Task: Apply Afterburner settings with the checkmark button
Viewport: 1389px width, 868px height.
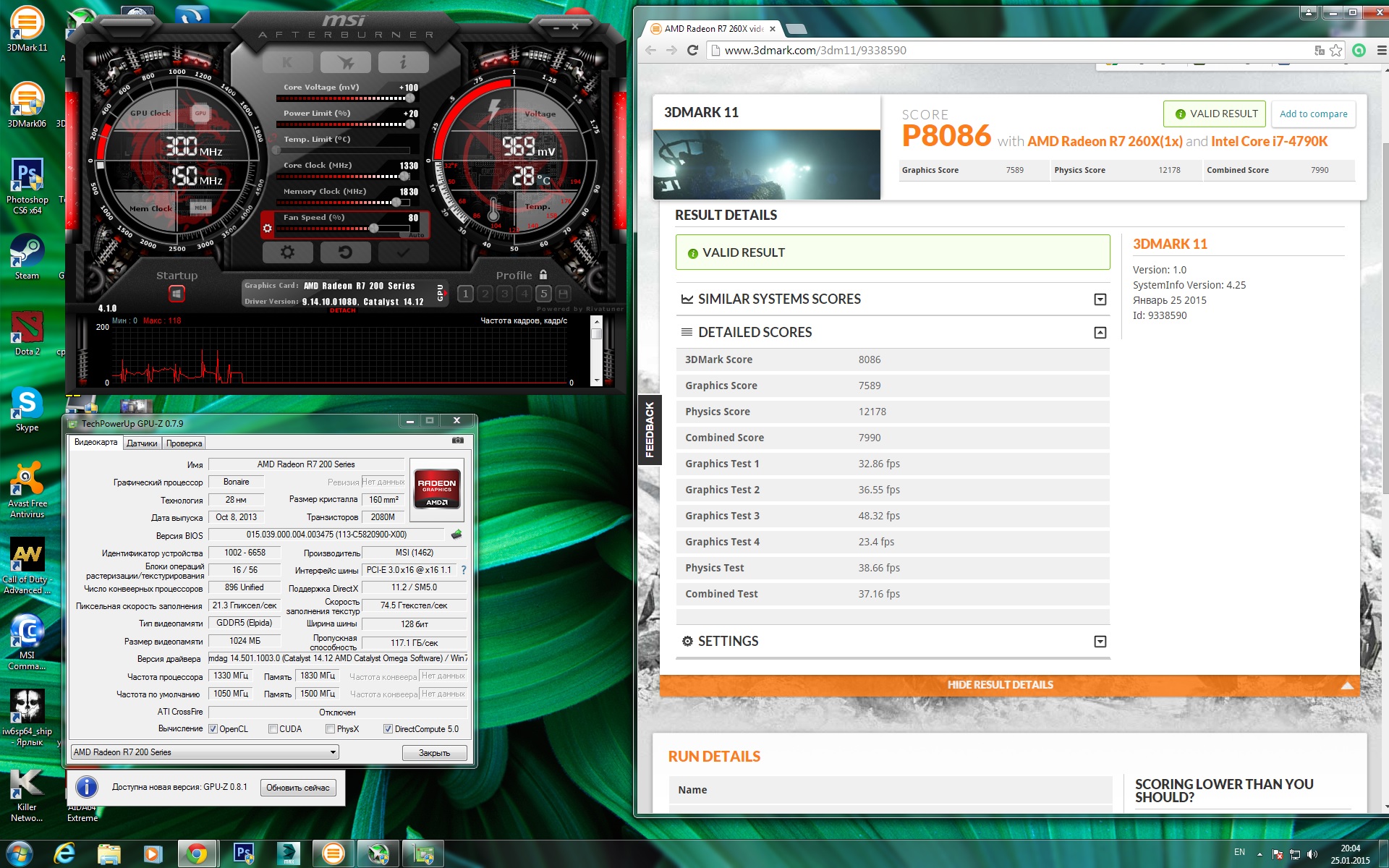Action: point(403,252)
